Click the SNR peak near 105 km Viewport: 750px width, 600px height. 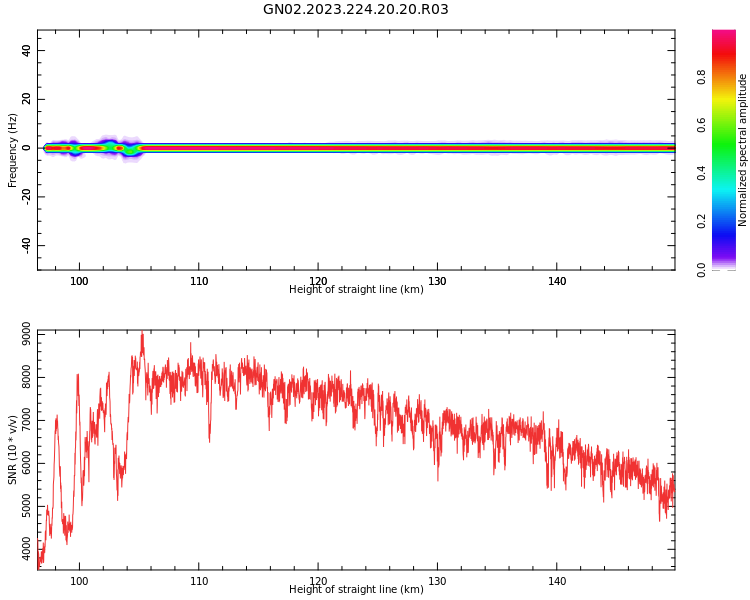142,342
